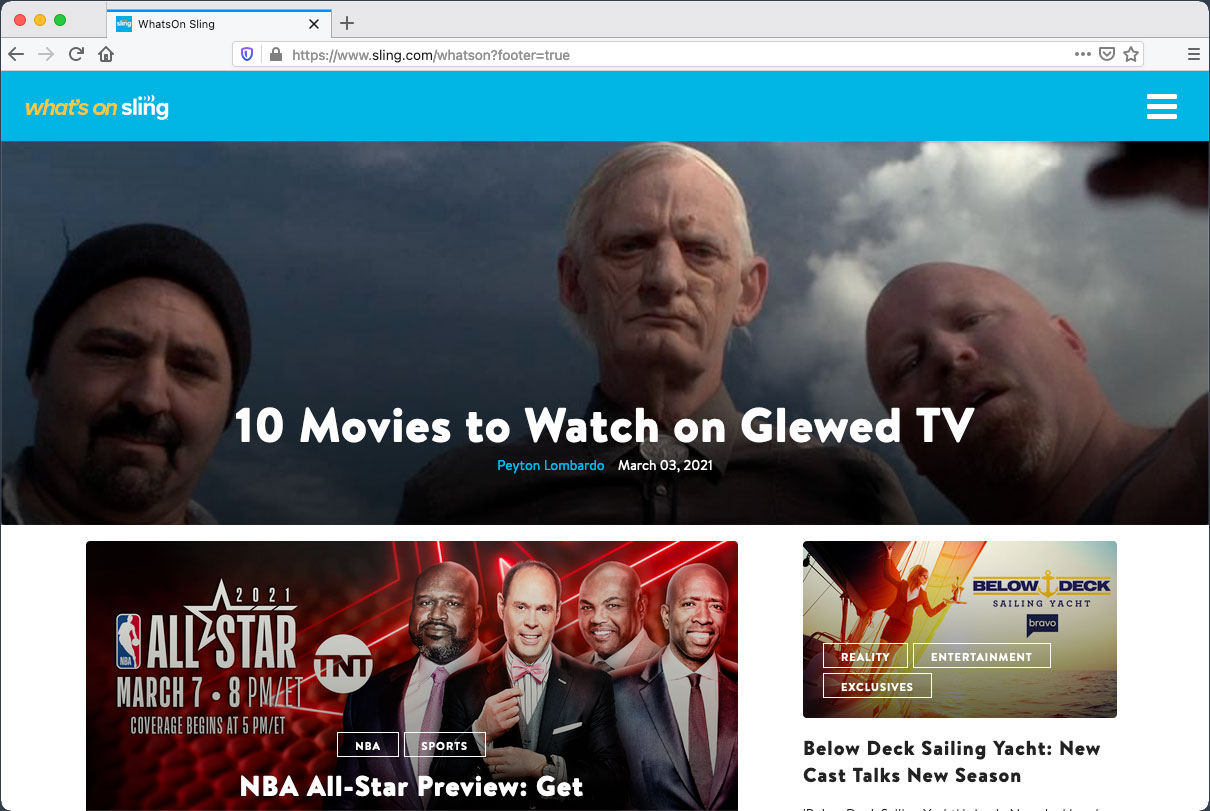Click the what's on sling logo
Screen dimensions: 1210x811
point(97,107)
